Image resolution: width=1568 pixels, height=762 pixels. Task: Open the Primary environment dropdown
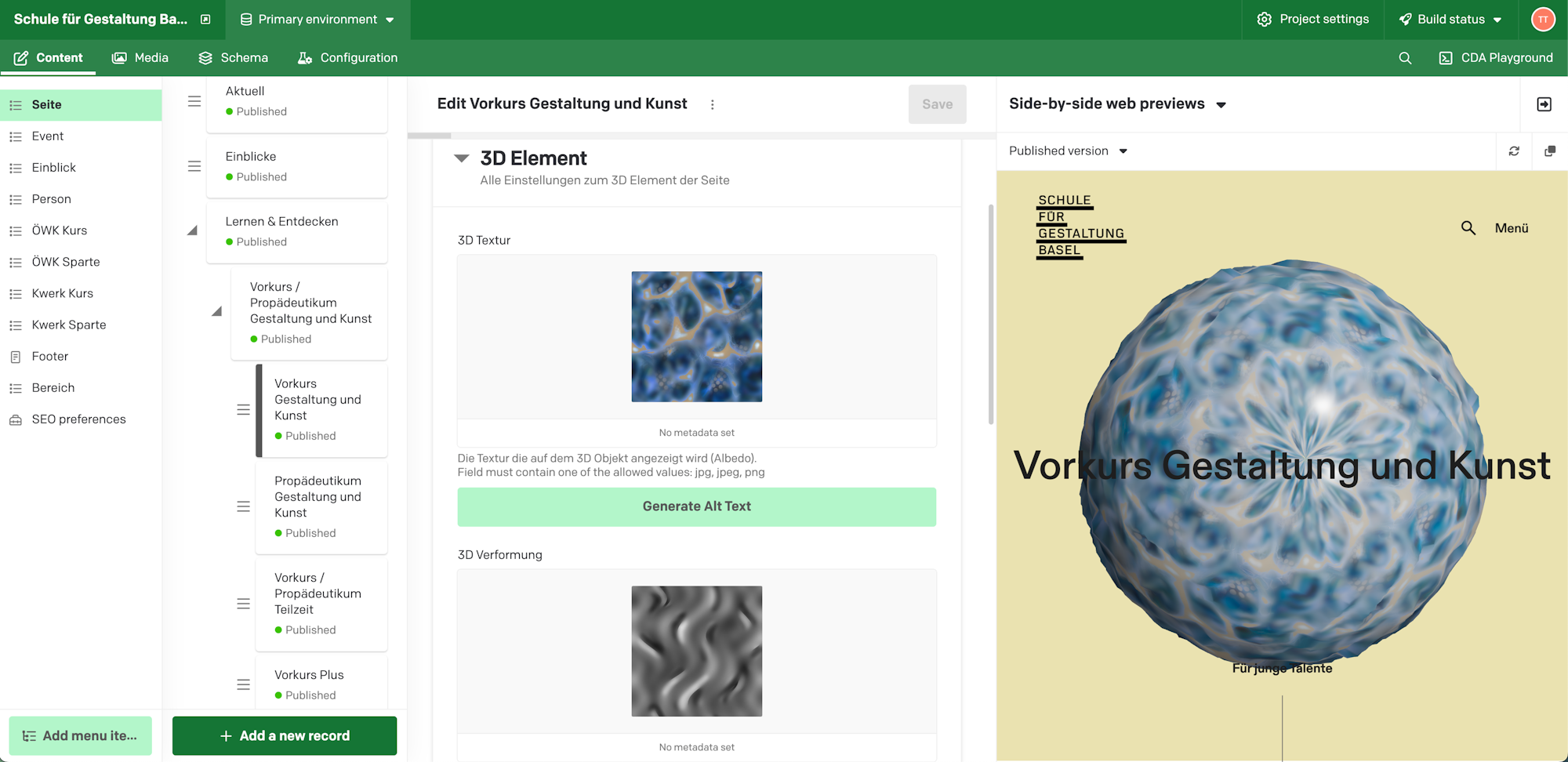318,20
